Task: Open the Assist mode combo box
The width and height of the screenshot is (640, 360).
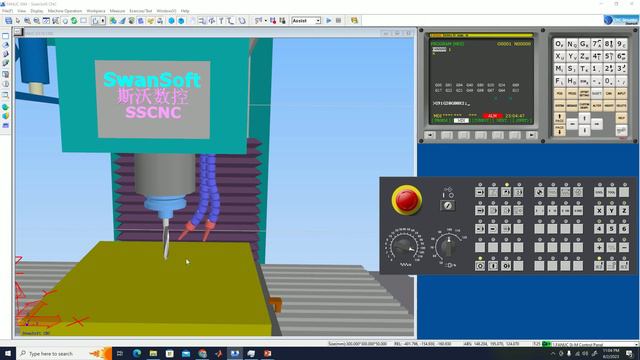Action: tap(306, 20)
